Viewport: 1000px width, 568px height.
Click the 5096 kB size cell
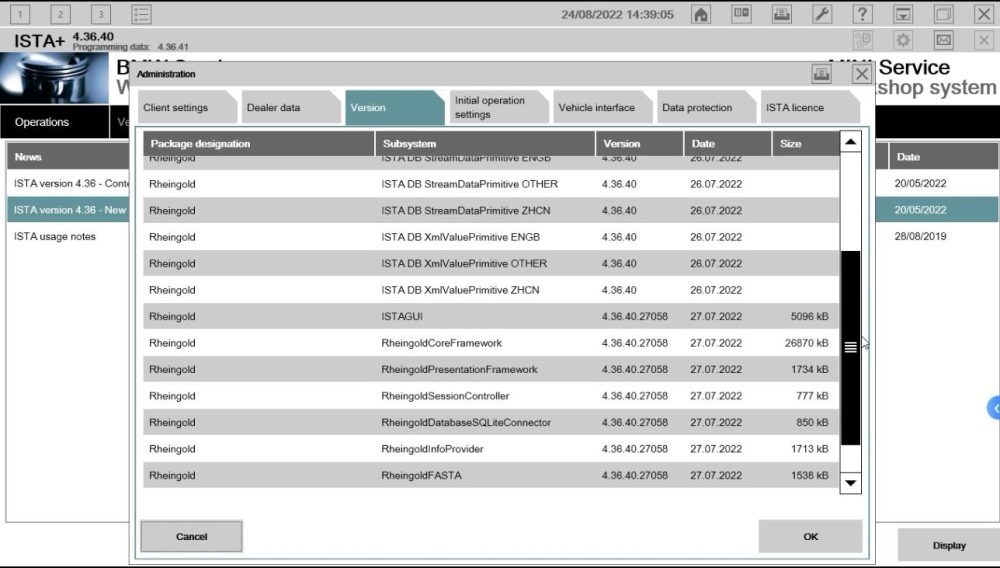(809, 316)
